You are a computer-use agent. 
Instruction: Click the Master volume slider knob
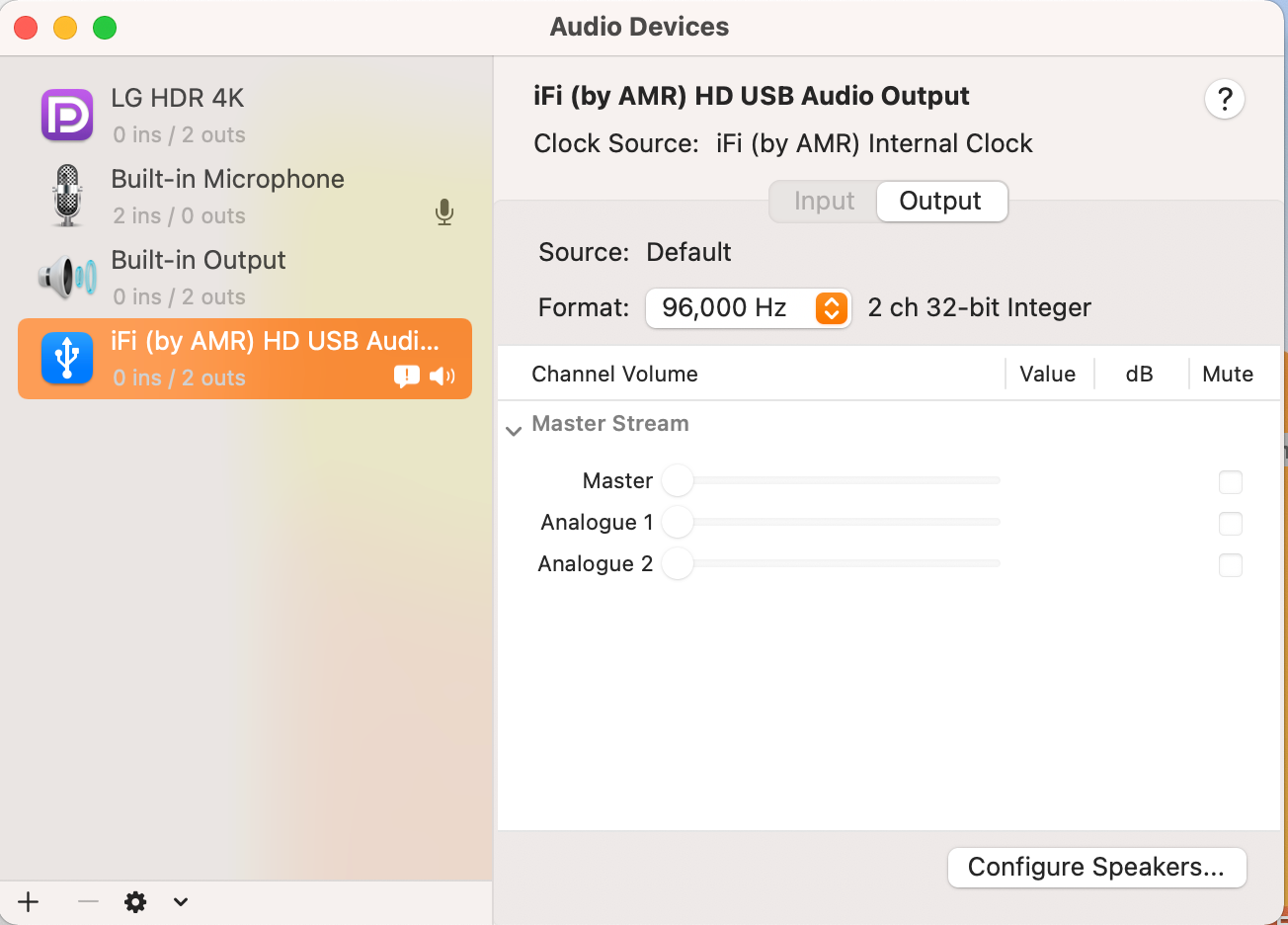coord(678,480)
